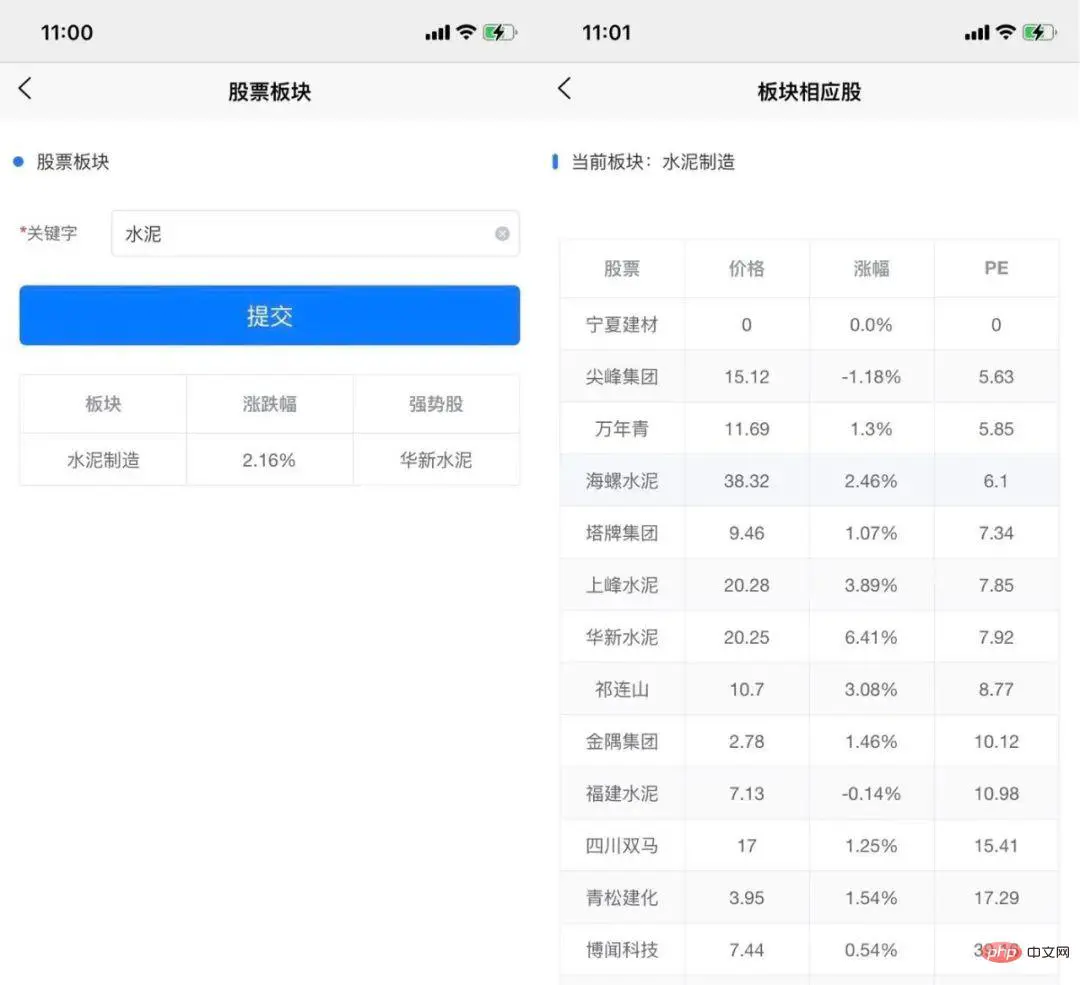Click the 2.16% 涨跌幅 value
The width and height of the screenshot is (1080, 985).
(269, 459)
